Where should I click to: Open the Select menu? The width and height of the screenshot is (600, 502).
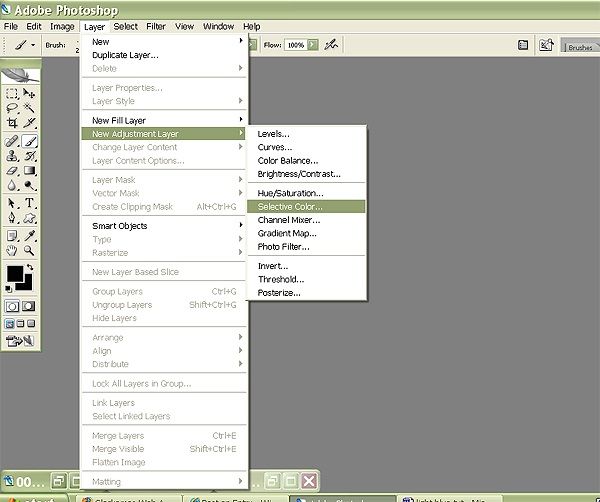tap(126, 26)
